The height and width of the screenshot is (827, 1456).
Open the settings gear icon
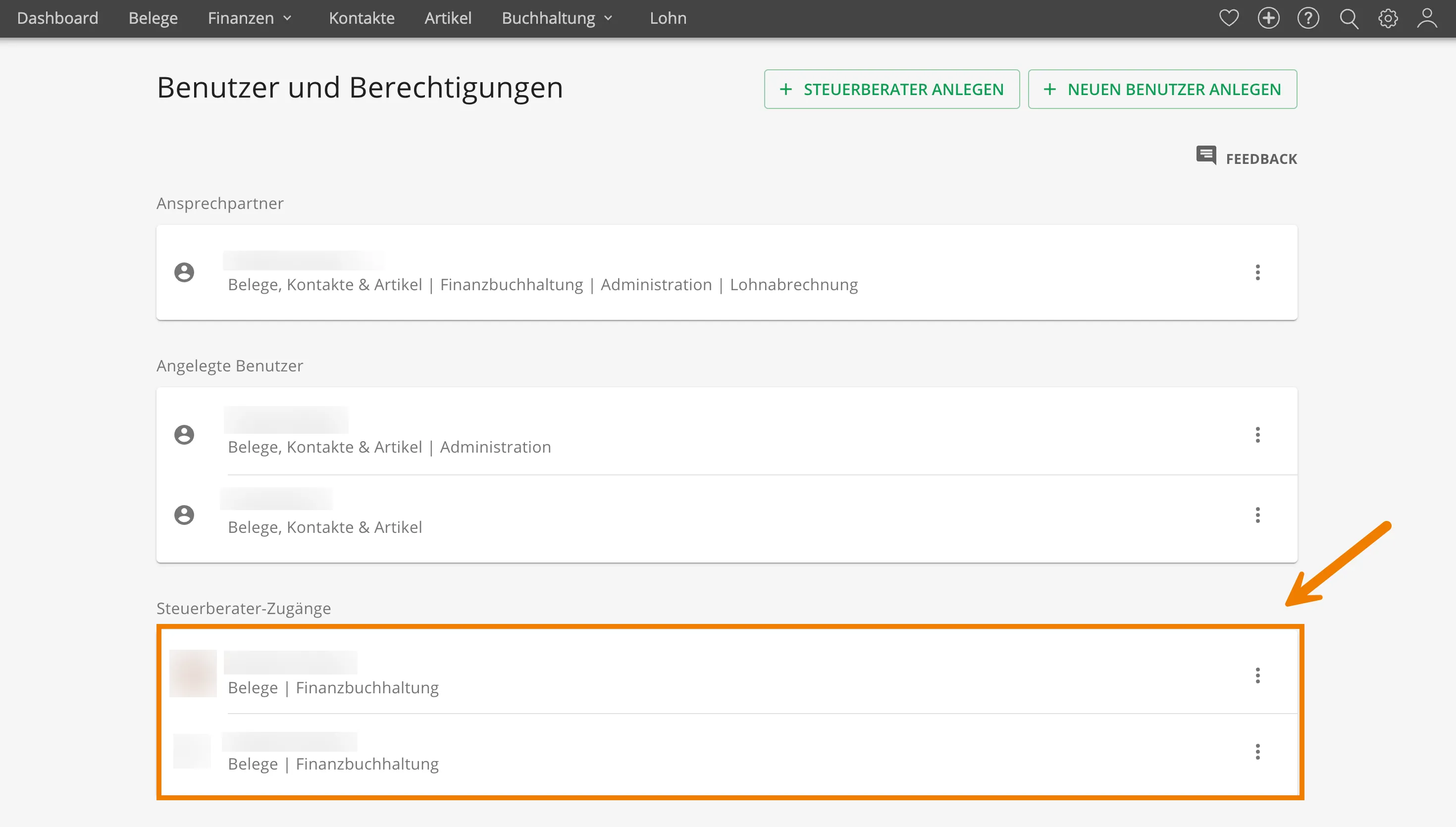coord(1388,18)
